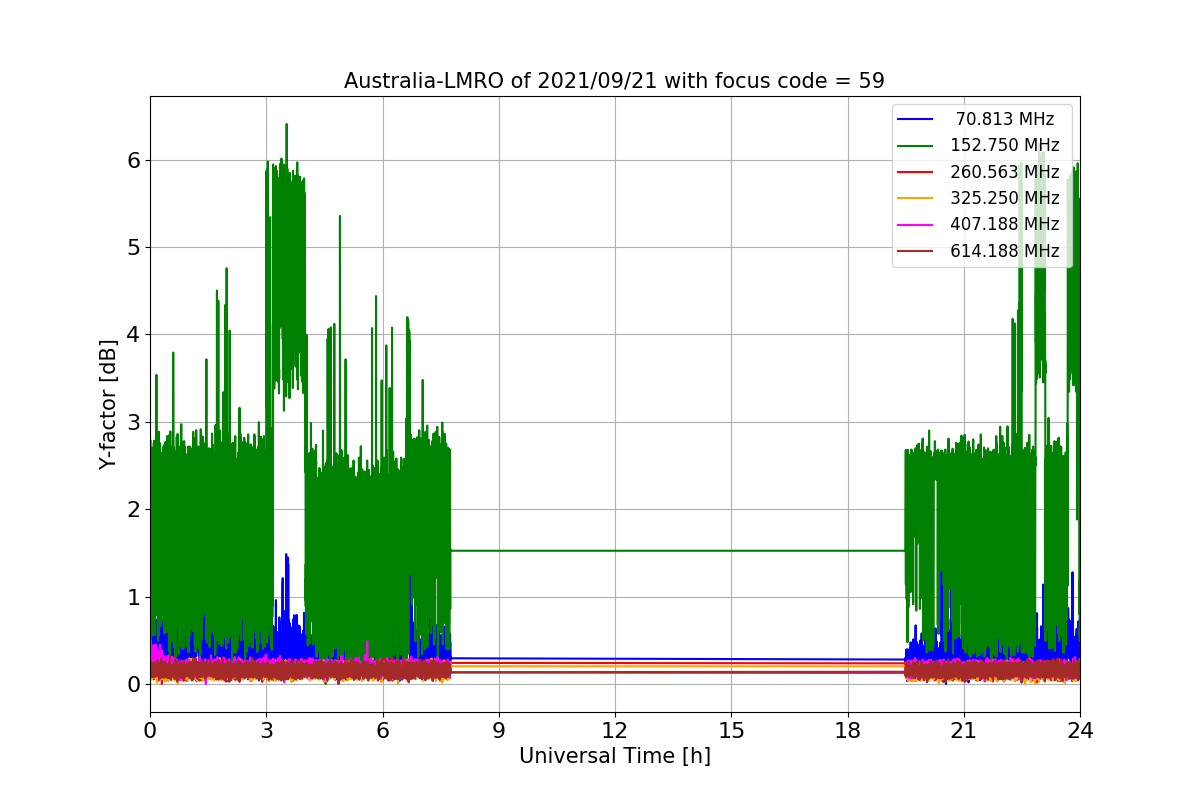The width and height of the screenshot is (1200, 800).
Task: Click the x-axis tick label 24
Action: coord(1080,731)
